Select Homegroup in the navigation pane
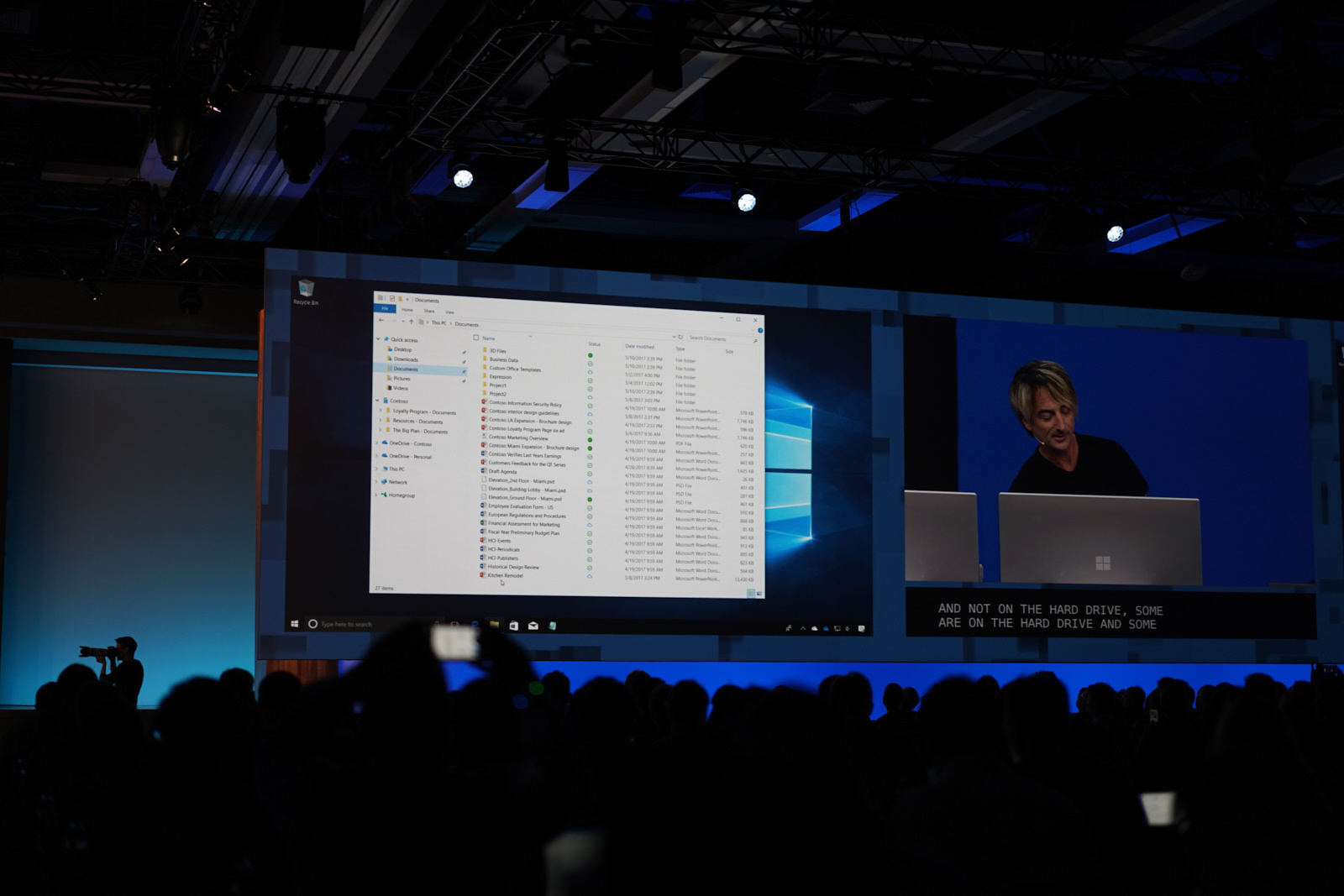Image resolution: width=1344 pixels, height=896 pixels. (402, 495)
